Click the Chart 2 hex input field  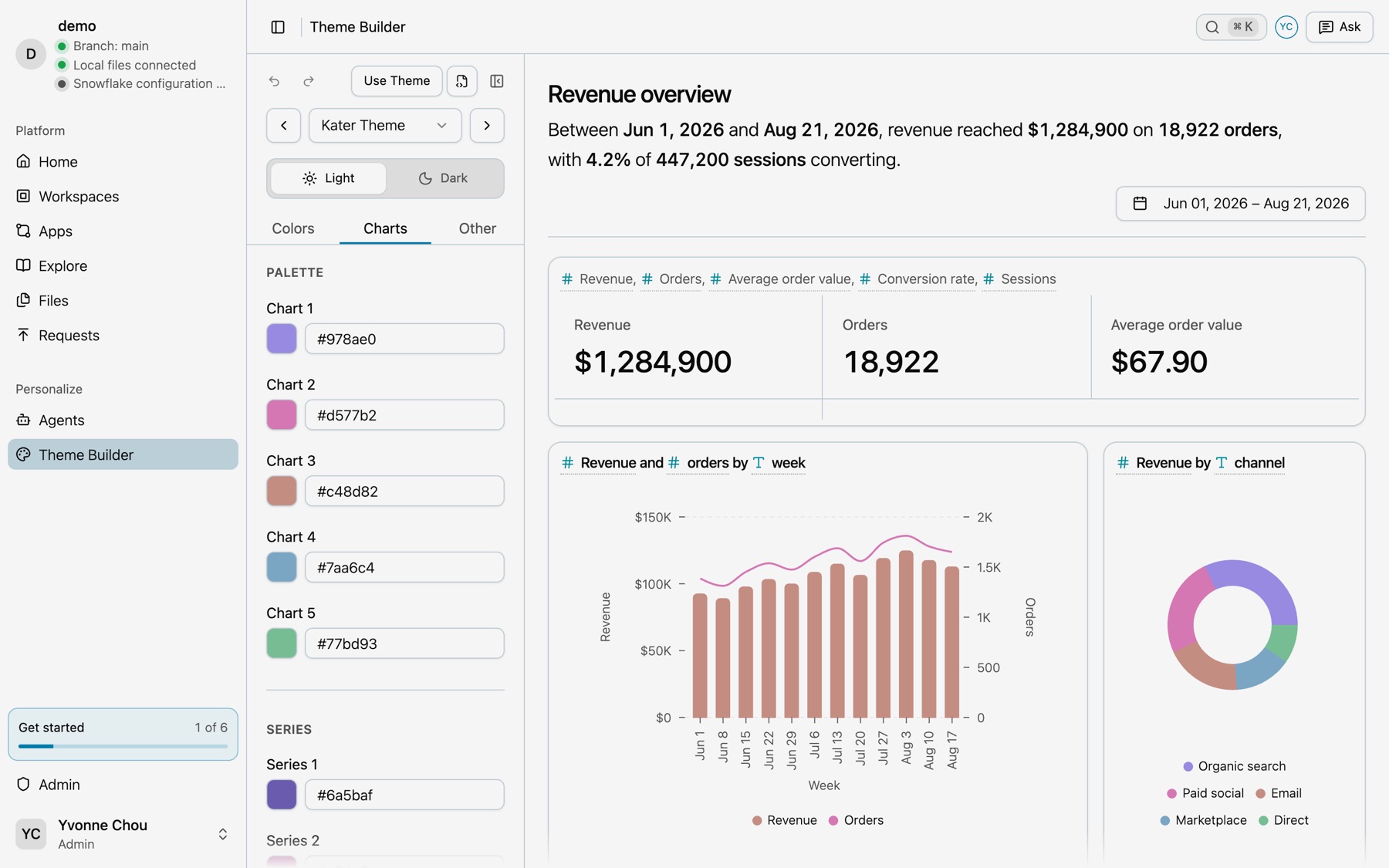404,415
